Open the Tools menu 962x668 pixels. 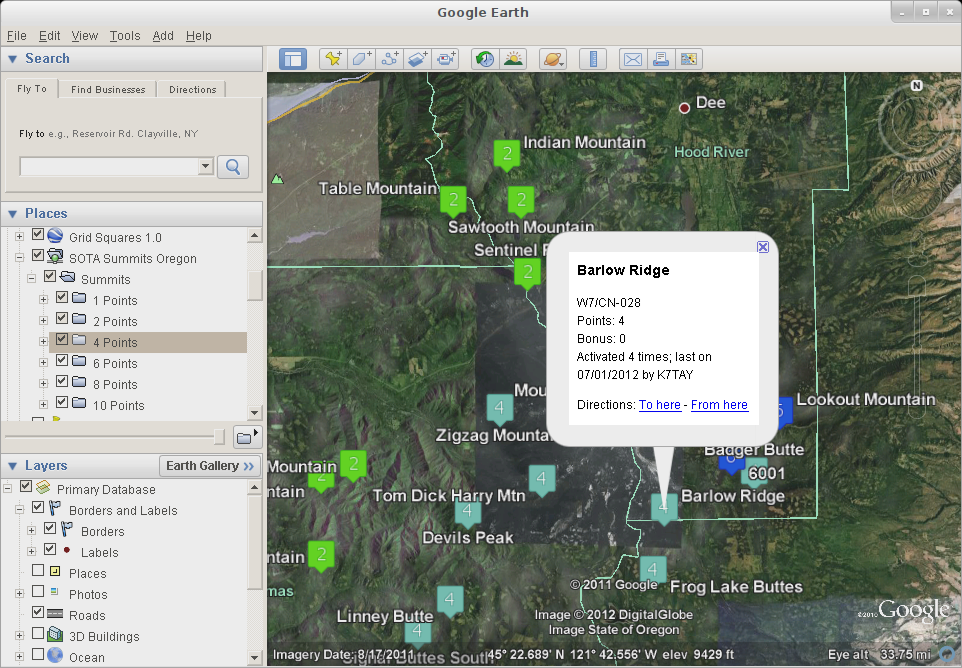(x=125, y=36)
